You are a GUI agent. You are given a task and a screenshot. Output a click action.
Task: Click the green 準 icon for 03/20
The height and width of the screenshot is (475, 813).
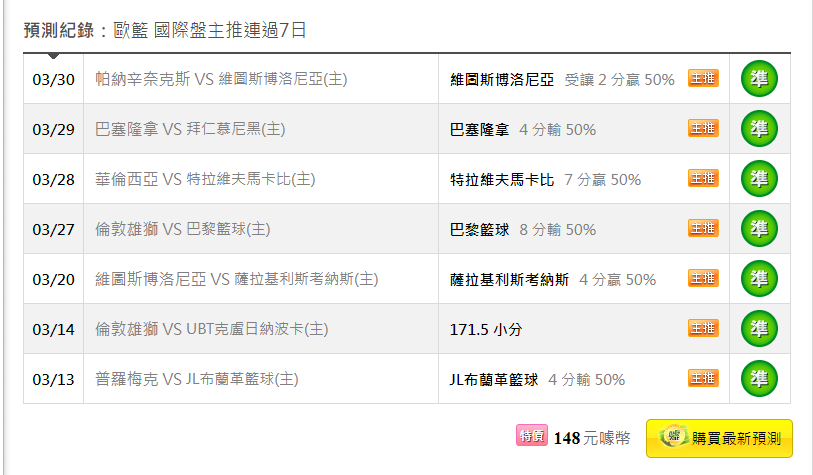coord(759,278)
